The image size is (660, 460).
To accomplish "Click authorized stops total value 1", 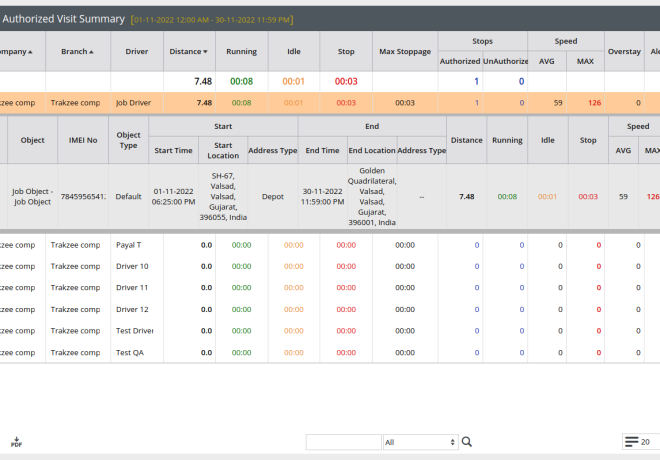I will 476,82.
